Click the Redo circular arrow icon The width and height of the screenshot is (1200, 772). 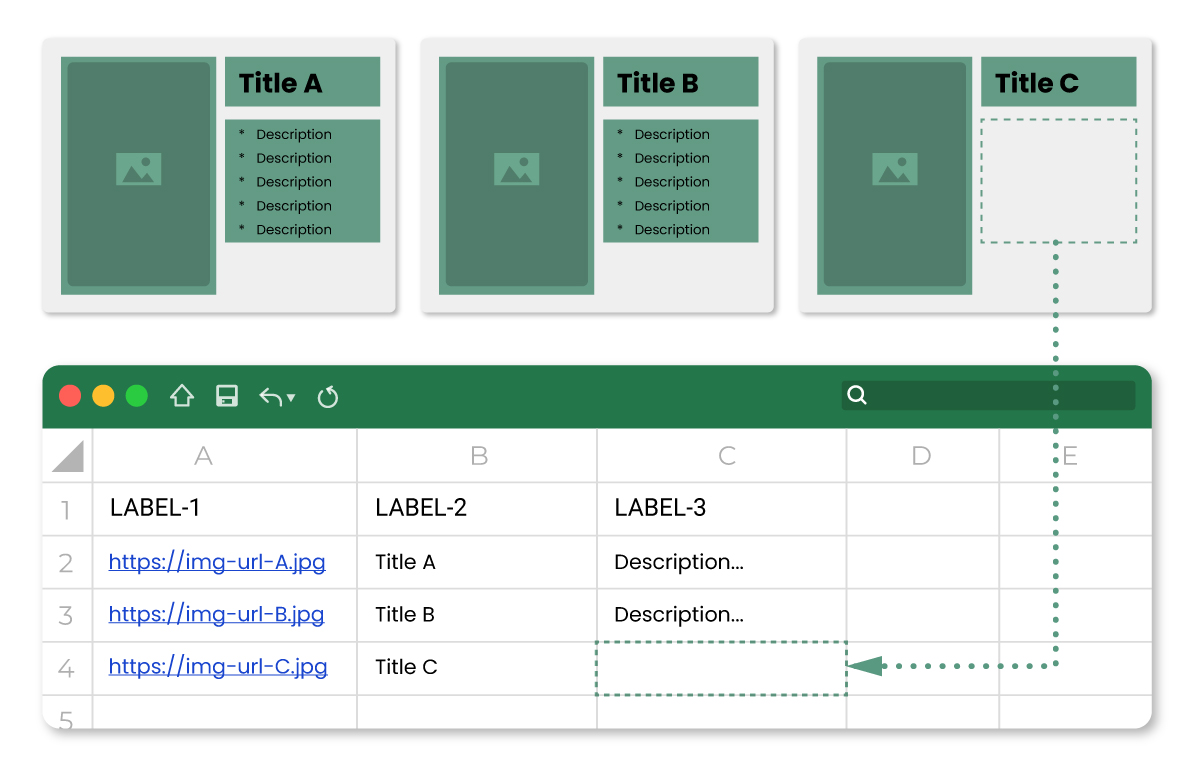tap(328, 397)
